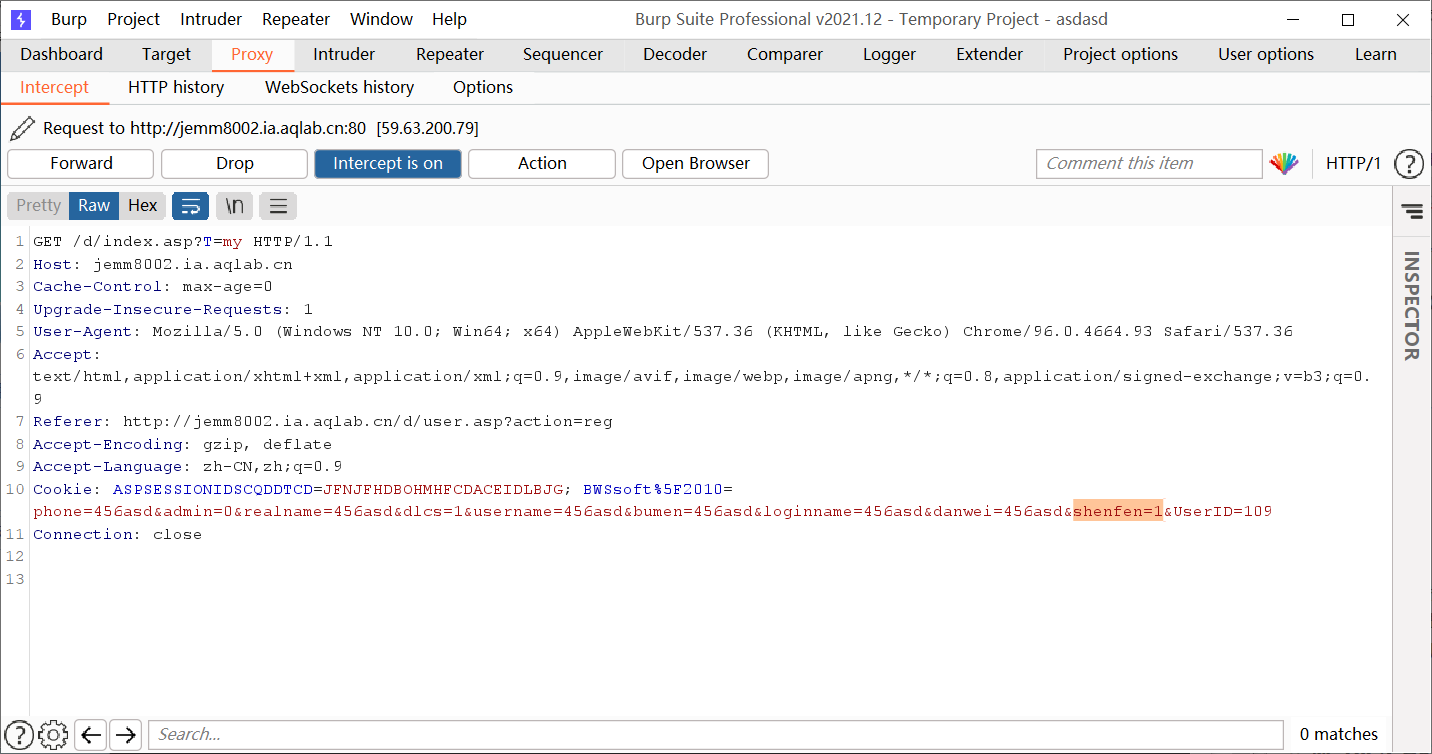Viewport: 1432px width, 754px height.
Task: Open the Intruder menu
Action: (x=211, y=19)
